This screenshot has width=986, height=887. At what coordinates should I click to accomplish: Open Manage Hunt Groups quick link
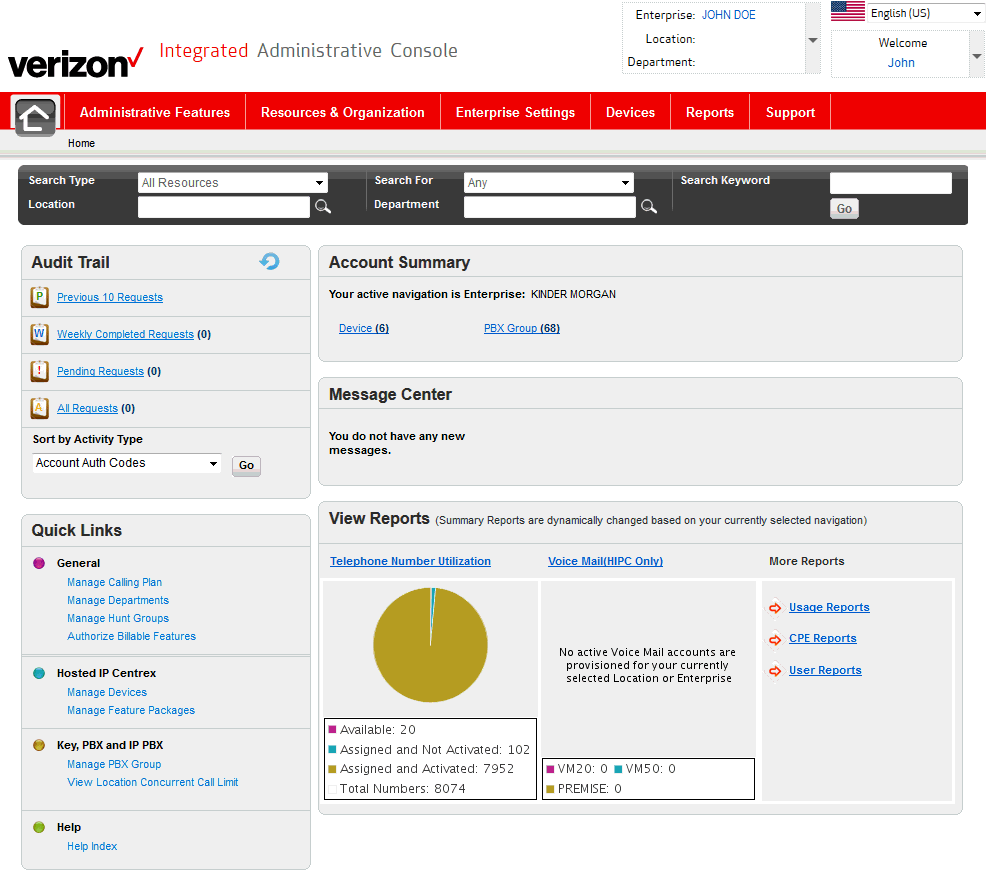point(118,619)
